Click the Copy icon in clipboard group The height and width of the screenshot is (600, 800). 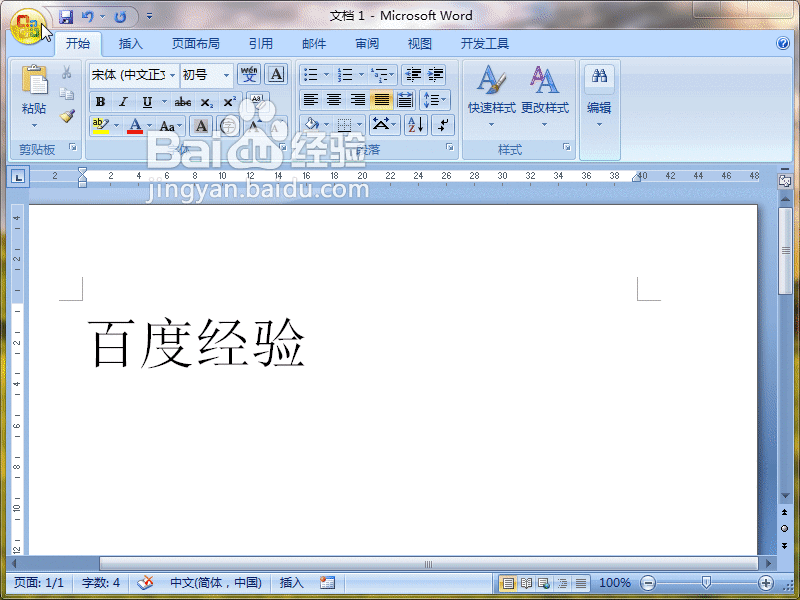click(x=66, y=94)
